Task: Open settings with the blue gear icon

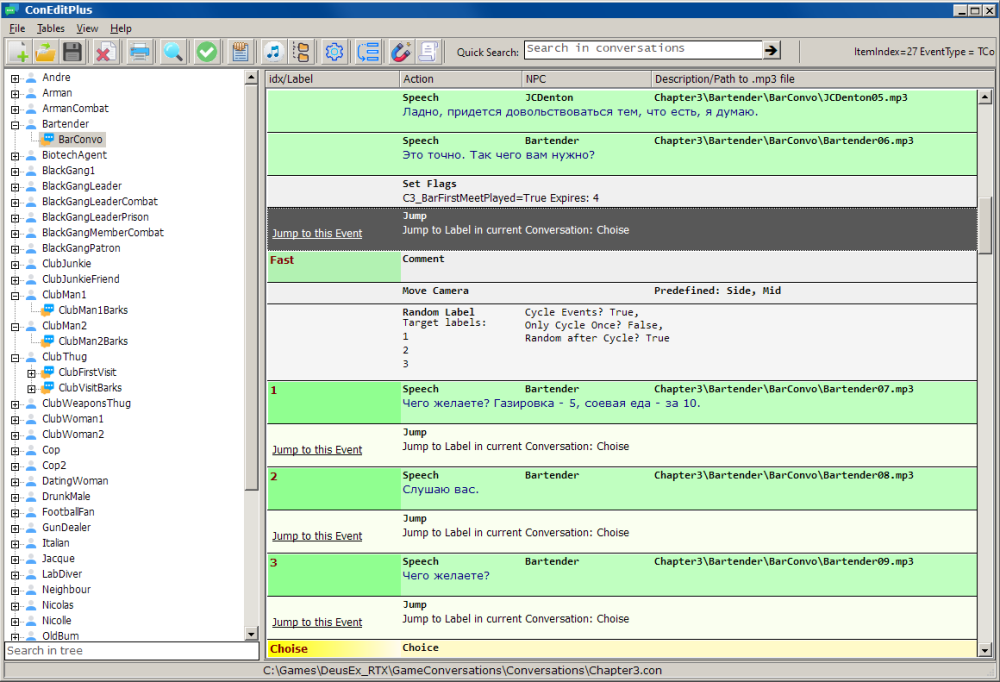Action: pos(334,51)
